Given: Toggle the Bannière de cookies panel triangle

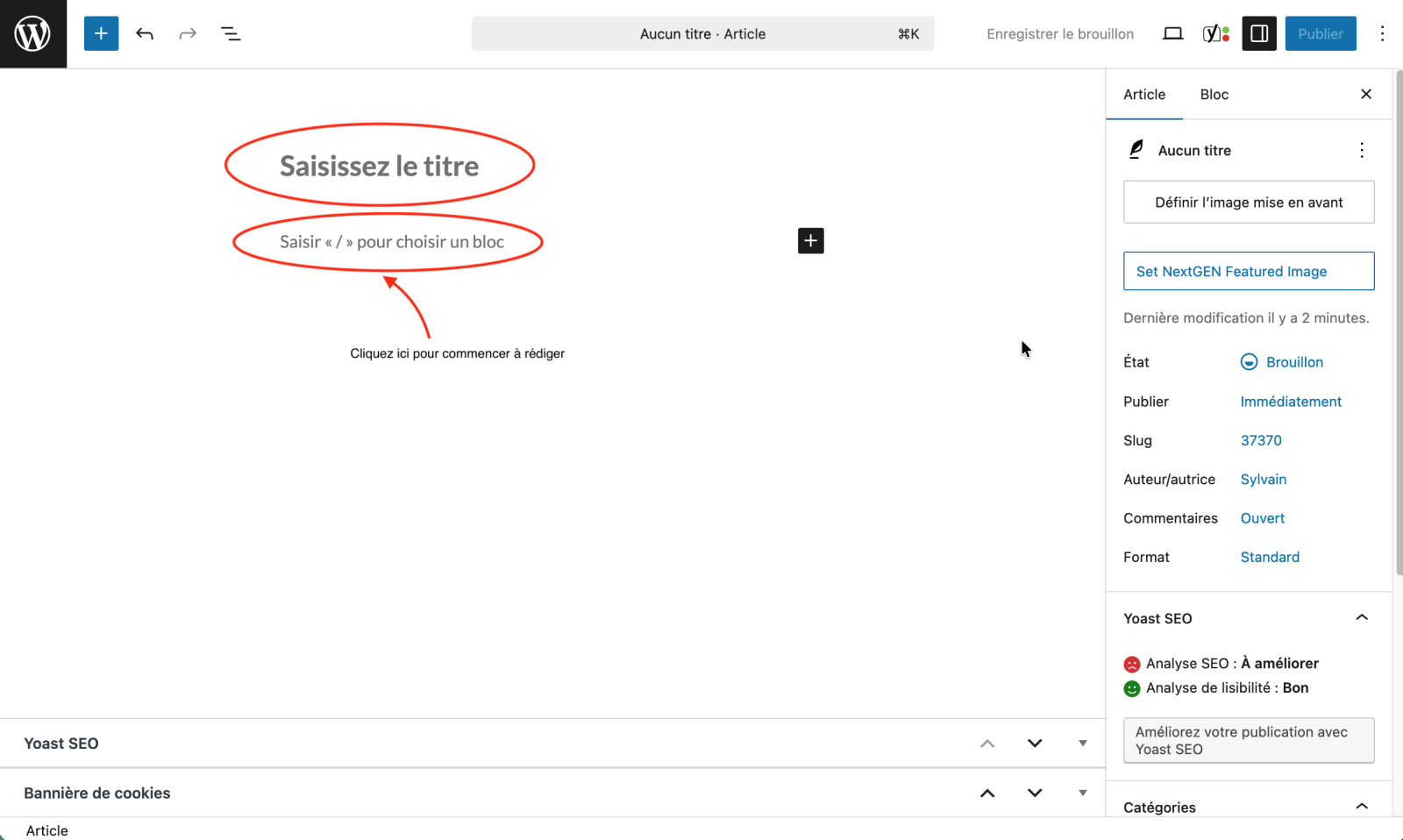Looking at the screenshot, I should [x=1082, y=793].
